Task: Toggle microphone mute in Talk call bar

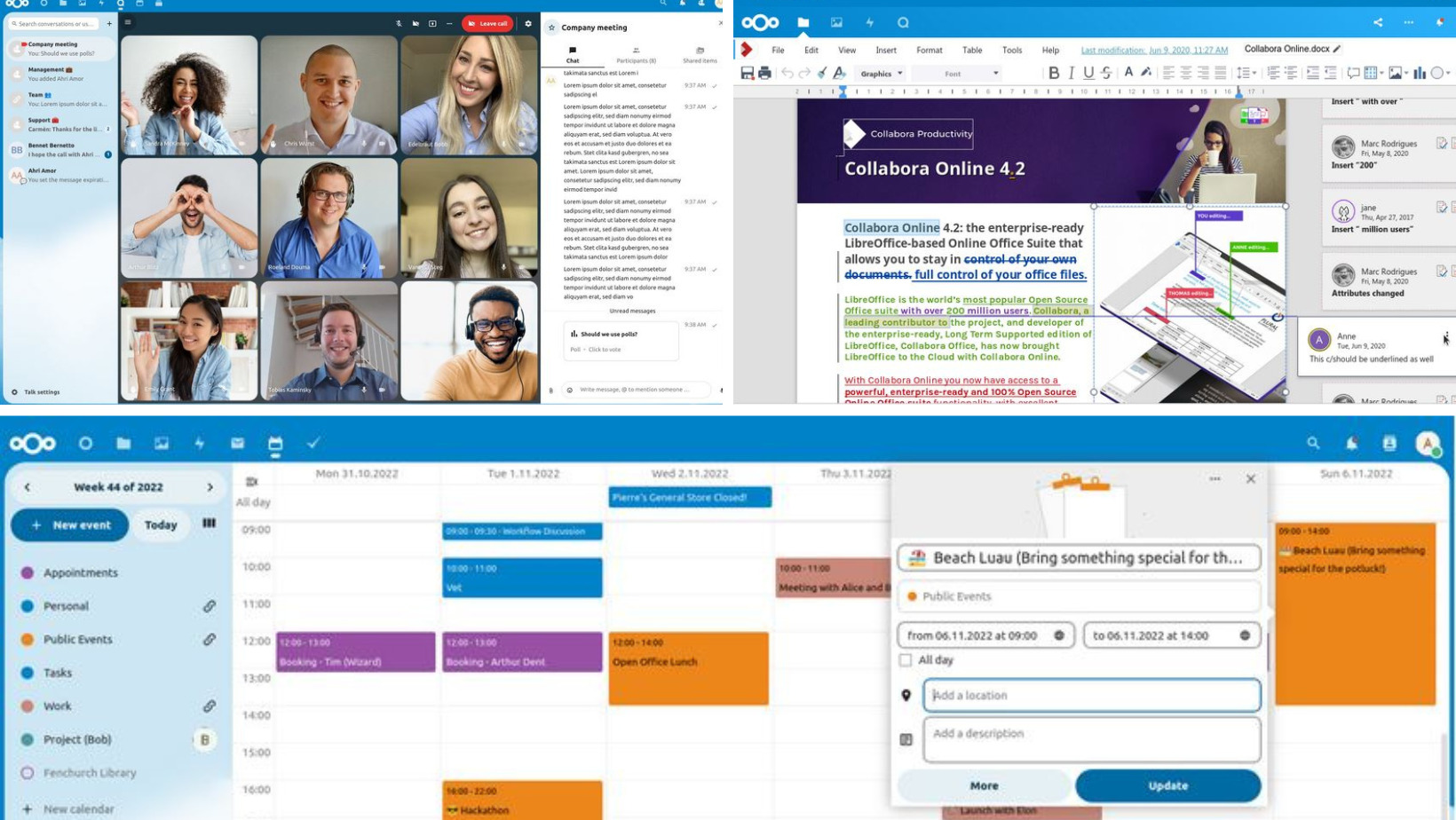Action: coord(399,23)
